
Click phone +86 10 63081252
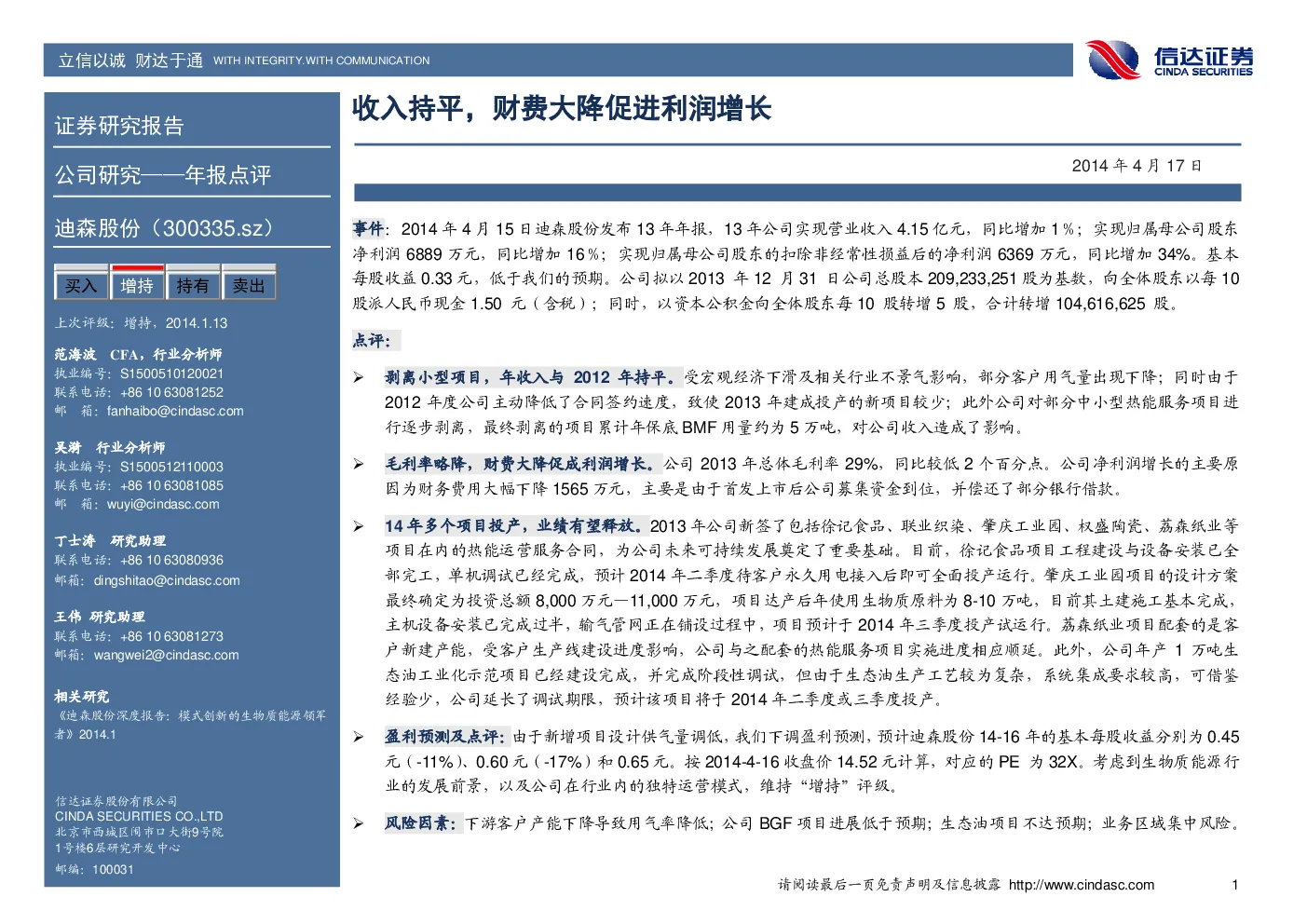172,392
